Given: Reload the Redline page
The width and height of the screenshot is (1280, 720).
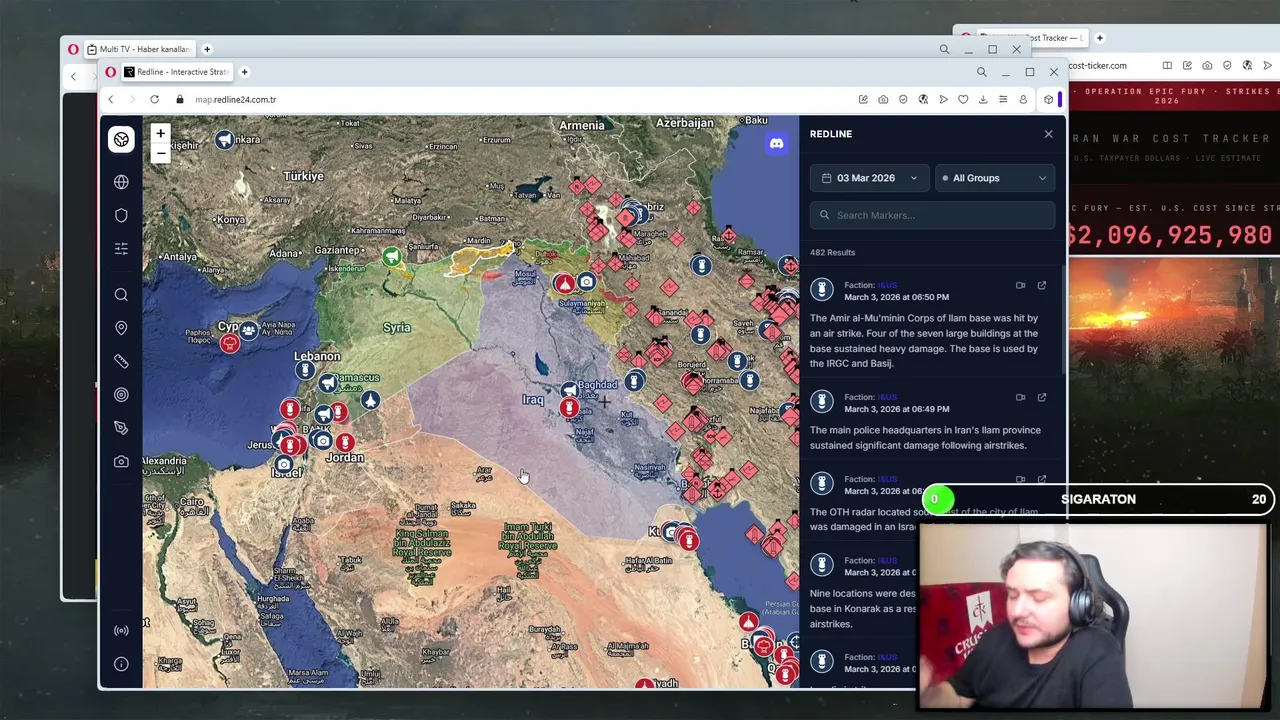Looking at the screenshot, I should pos(154,99).
